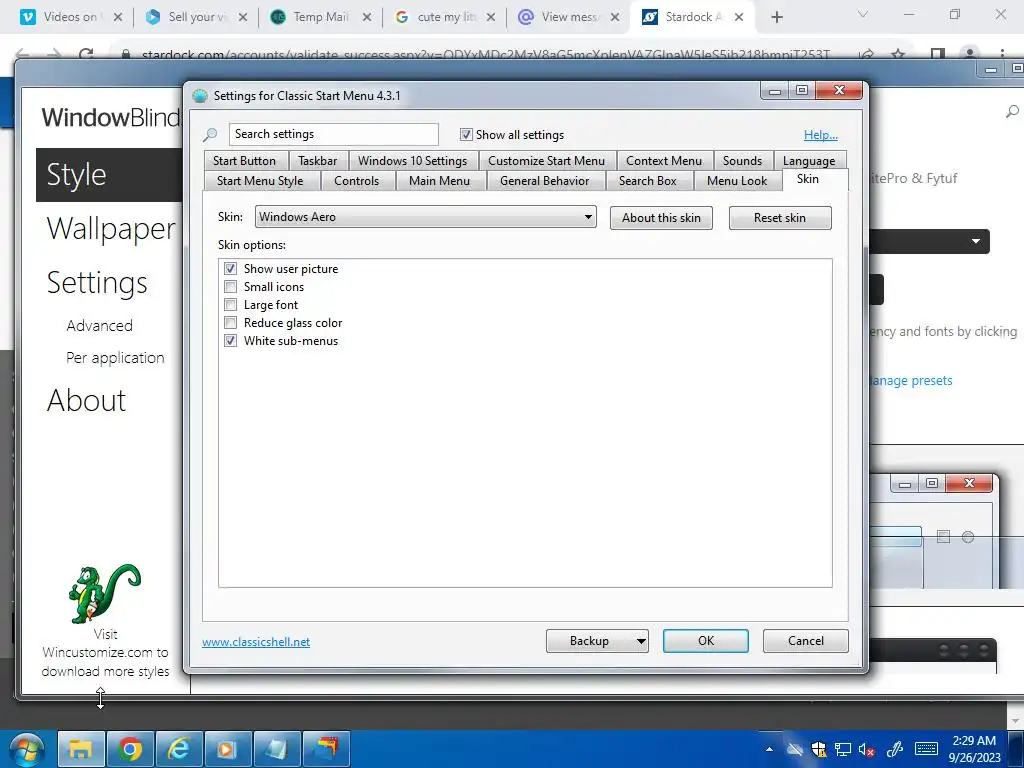1024x768 pixels.
Task: Show hidden tray icons arrow
Action: click(769, 750)
